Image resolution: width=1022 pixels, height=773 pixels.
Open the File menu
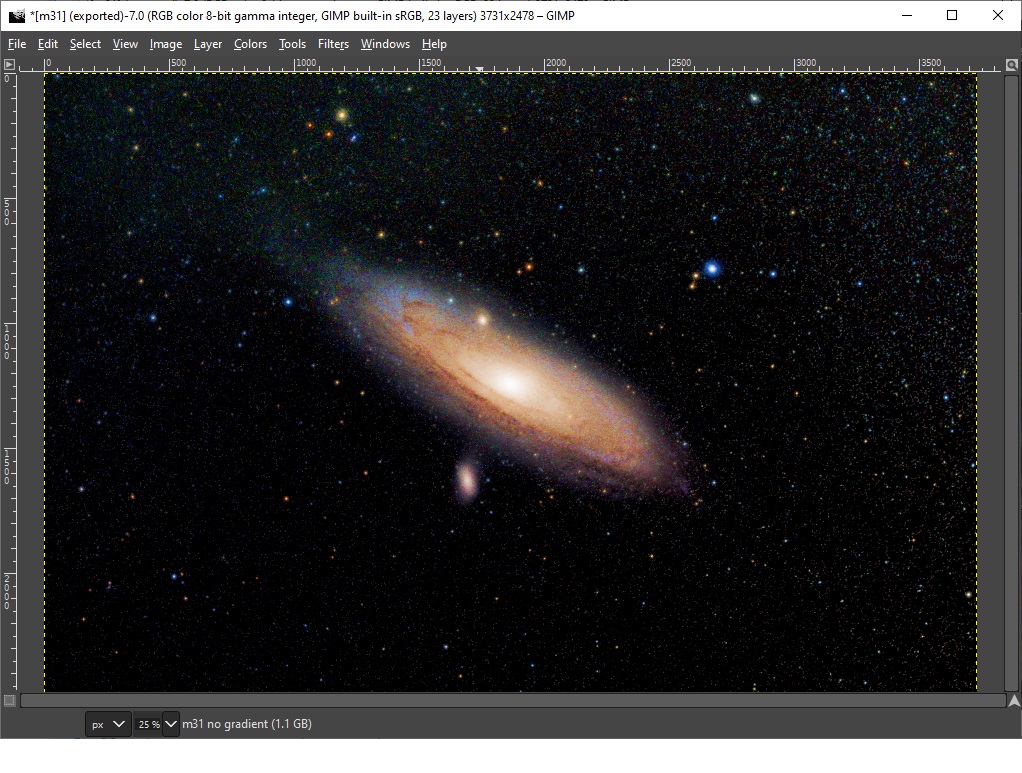coord(17,44)
